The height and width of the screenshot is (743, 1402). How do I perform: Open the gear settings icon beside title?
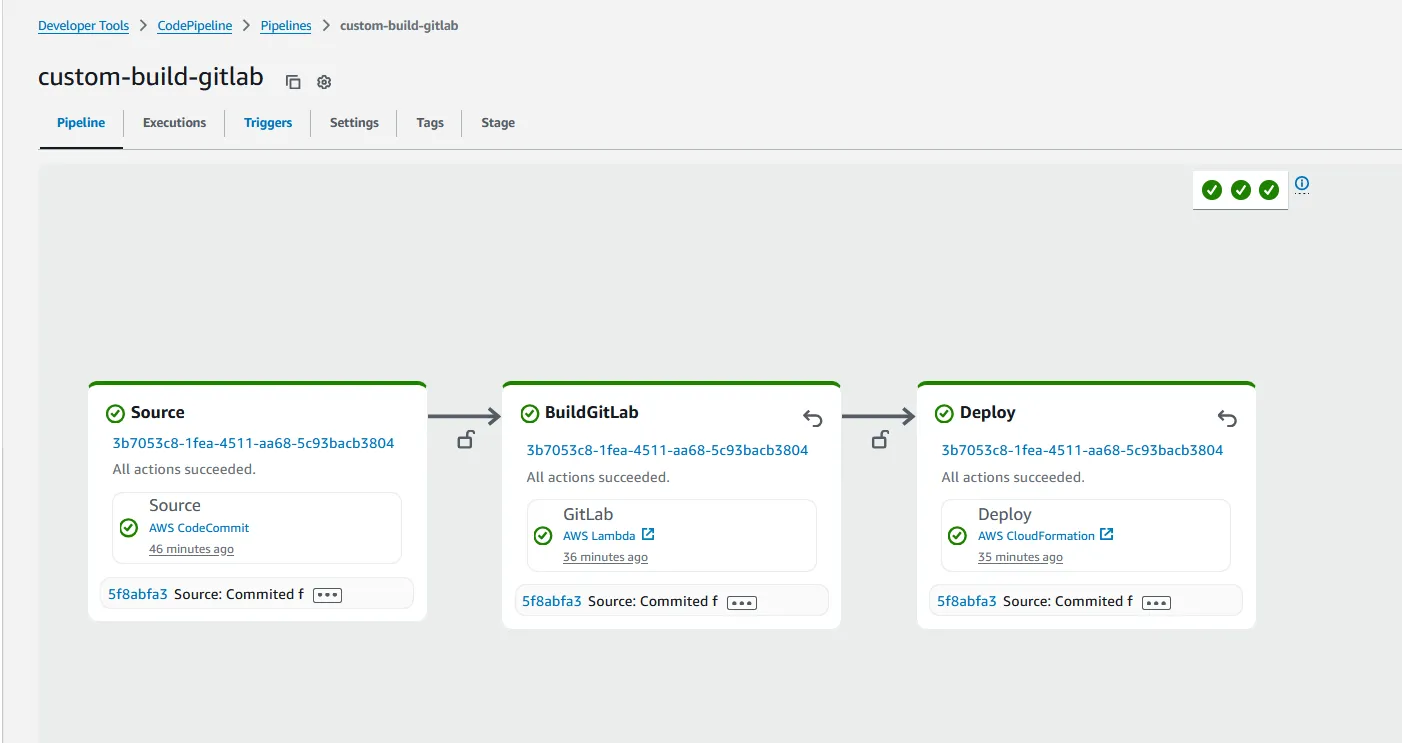tap(324, 82)
